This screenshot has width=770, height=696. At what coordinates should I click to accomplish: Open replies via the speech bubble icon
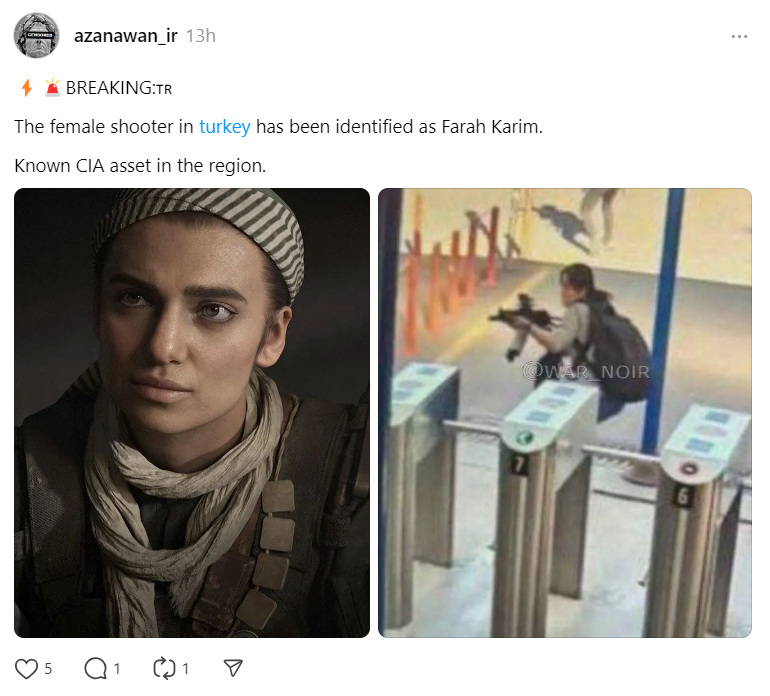pos(95,668)
